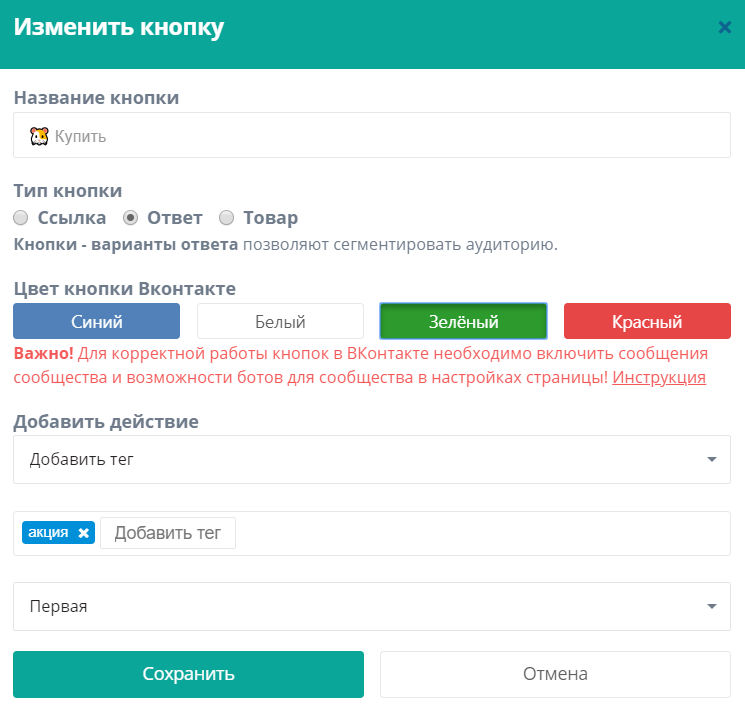Pick the Синий button color
The width and height of the screenshot is (745, 710).
(96, 322)
